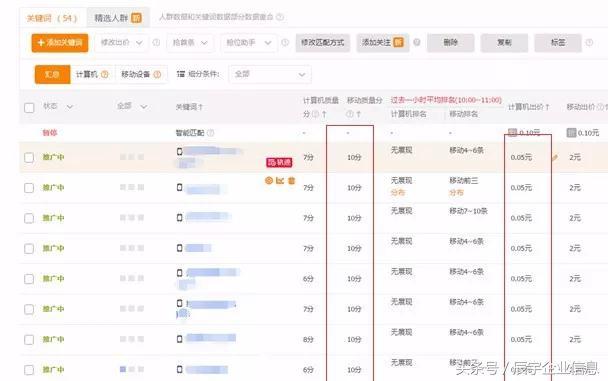Click the 移动排名 column header
Screen dimensions: 608x381
463,114
